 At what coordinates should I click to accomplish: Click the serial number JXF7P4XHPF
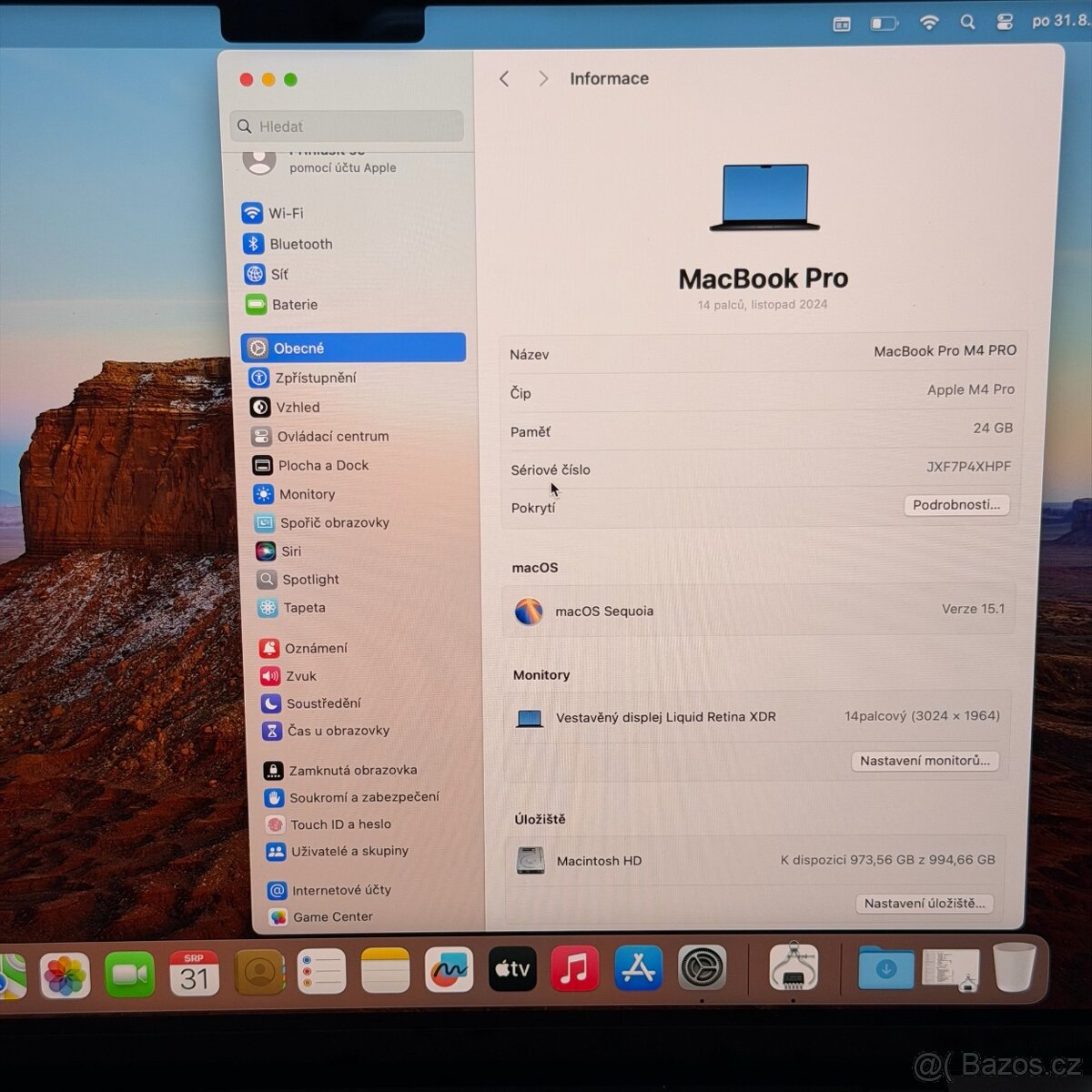point(968,467)
